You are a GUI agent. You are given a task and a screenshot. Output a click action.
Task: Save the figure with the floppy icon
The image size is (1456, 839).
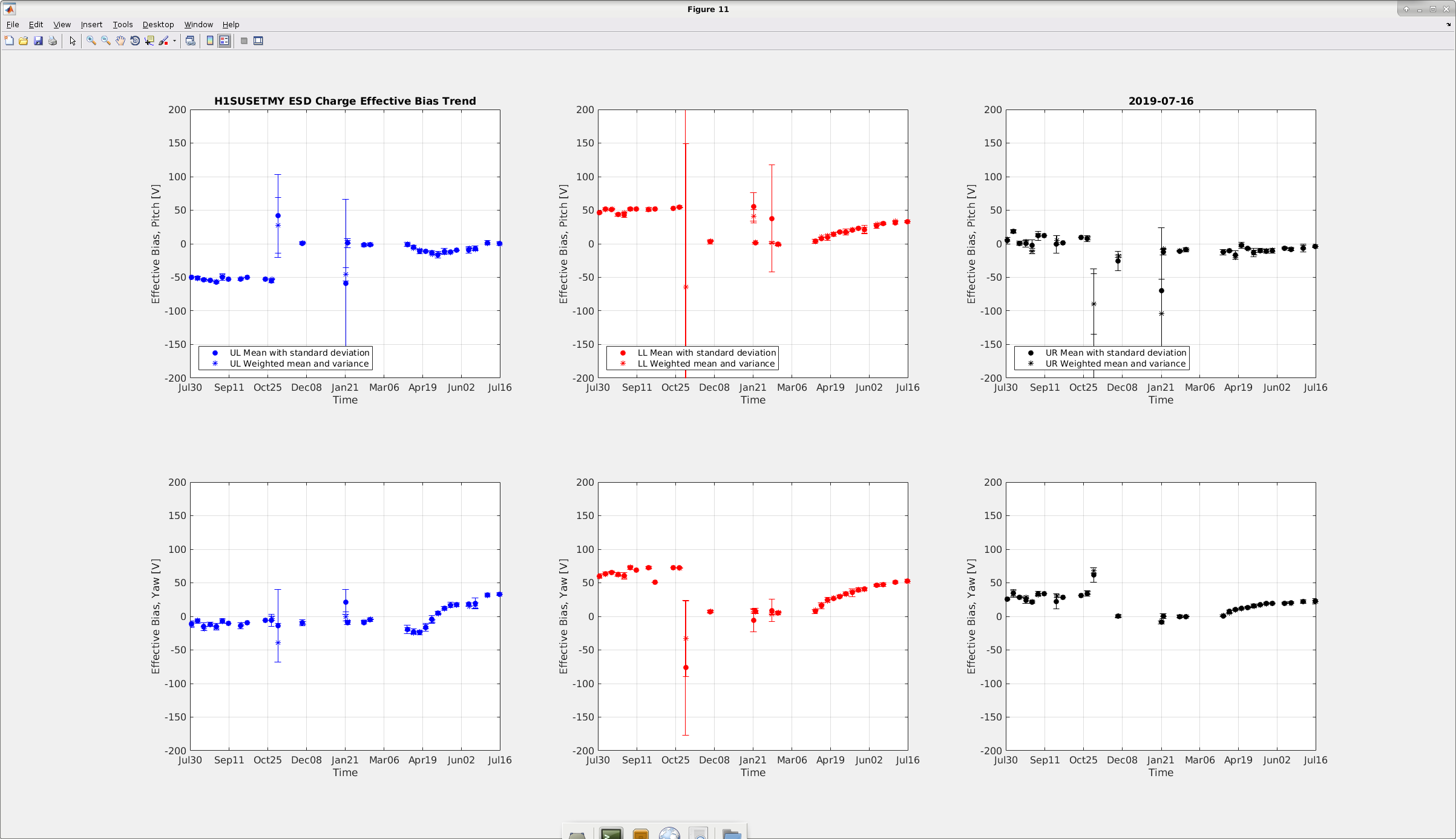pyautogui.click(x=38, y=41)
